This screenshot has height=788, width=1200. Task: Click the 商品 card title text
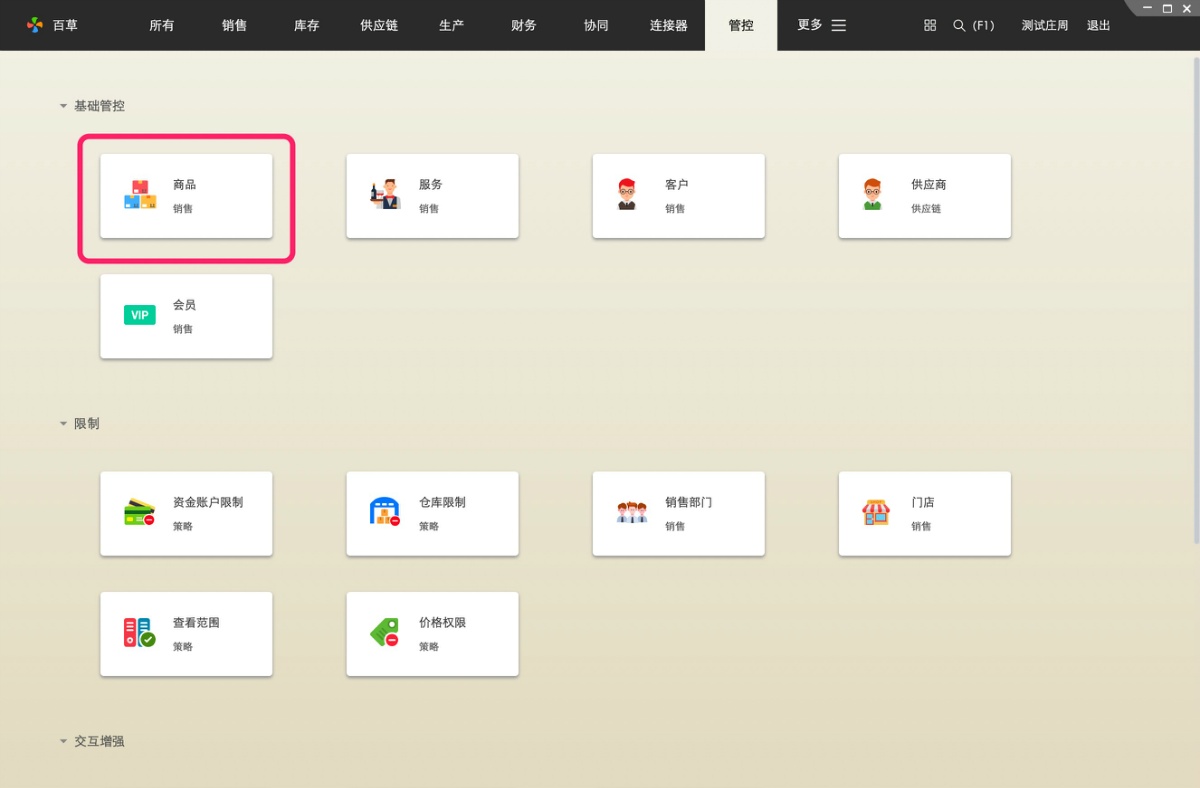[184, 185]
